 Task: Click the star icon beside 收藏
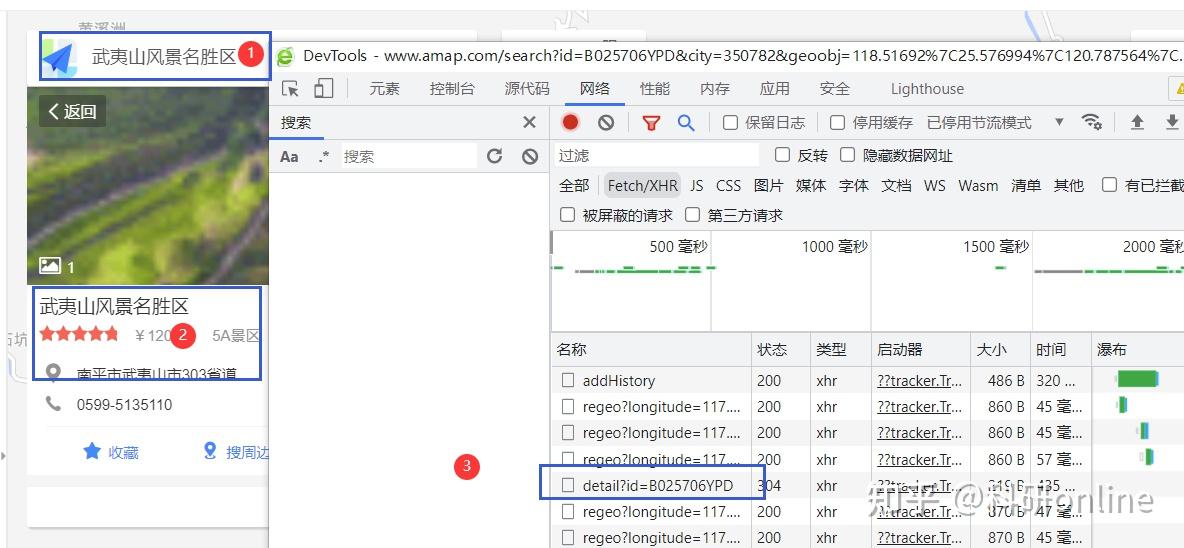pos(92,451)
